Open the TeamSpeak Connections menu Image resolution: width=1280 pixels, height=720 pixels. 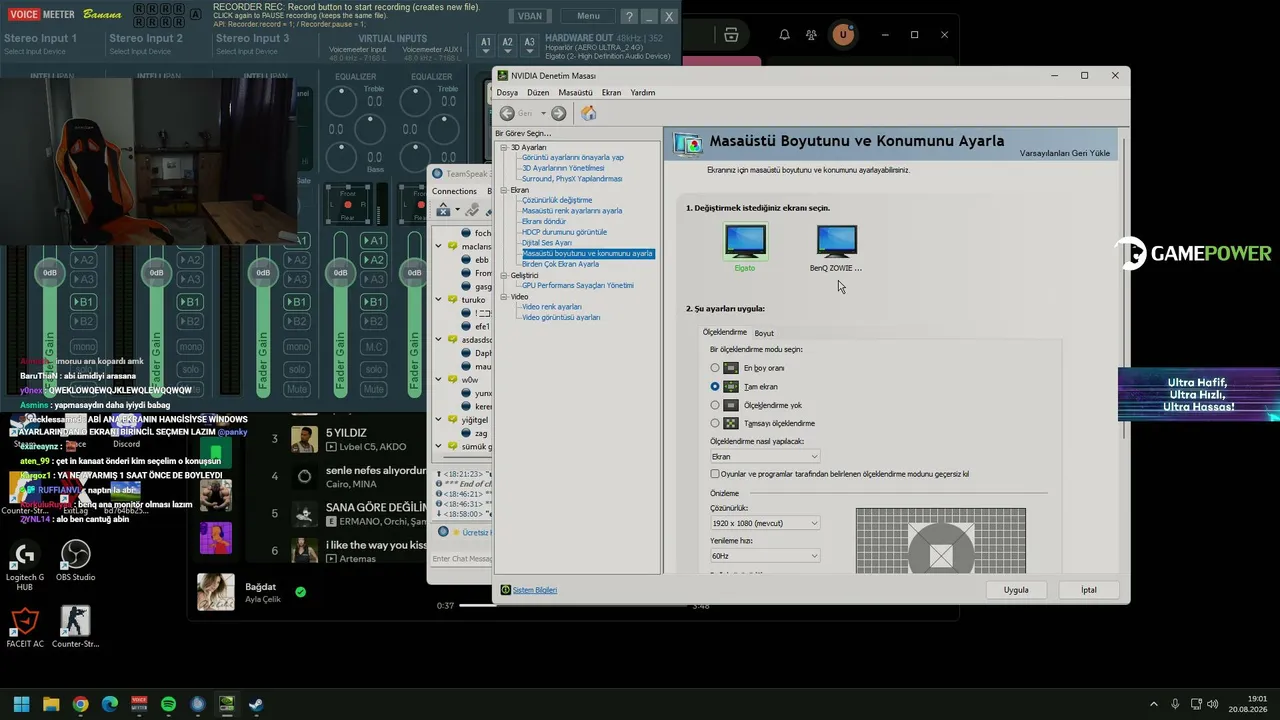(x=455, y=191)
